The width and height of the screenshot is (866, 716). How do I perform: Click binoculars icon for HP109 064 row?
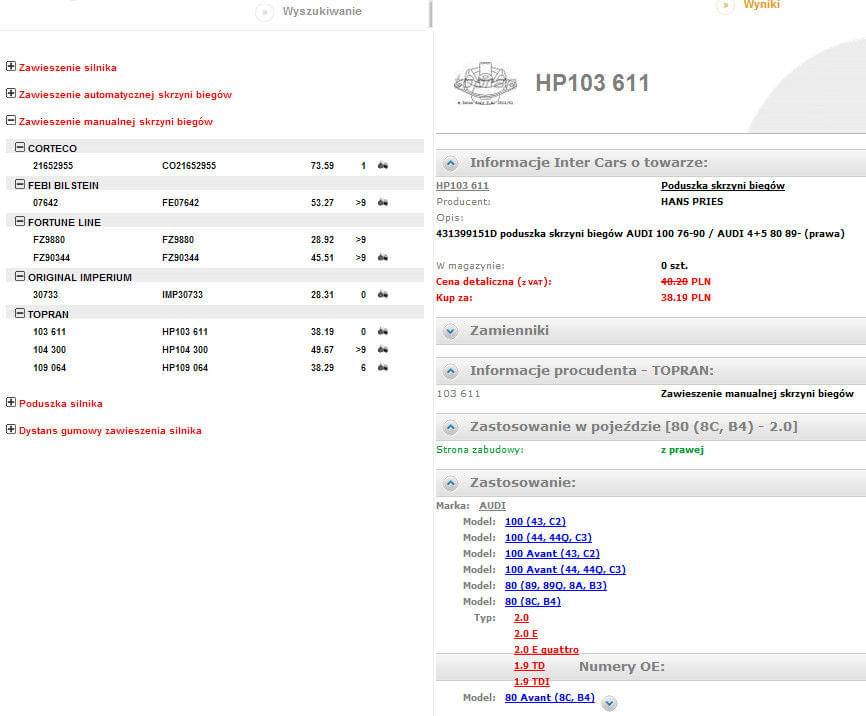click(383, 367)
